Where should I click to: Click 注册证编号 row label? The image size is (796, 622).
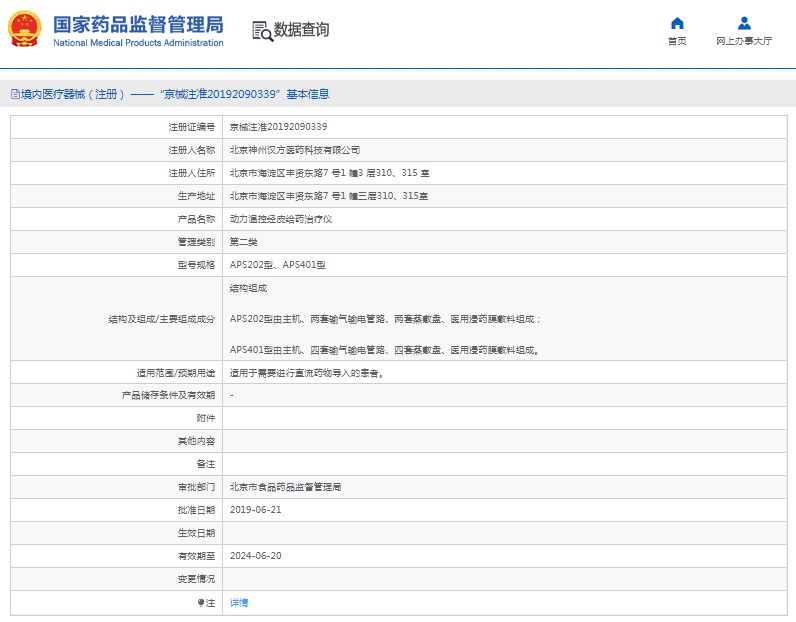[192, 127]
